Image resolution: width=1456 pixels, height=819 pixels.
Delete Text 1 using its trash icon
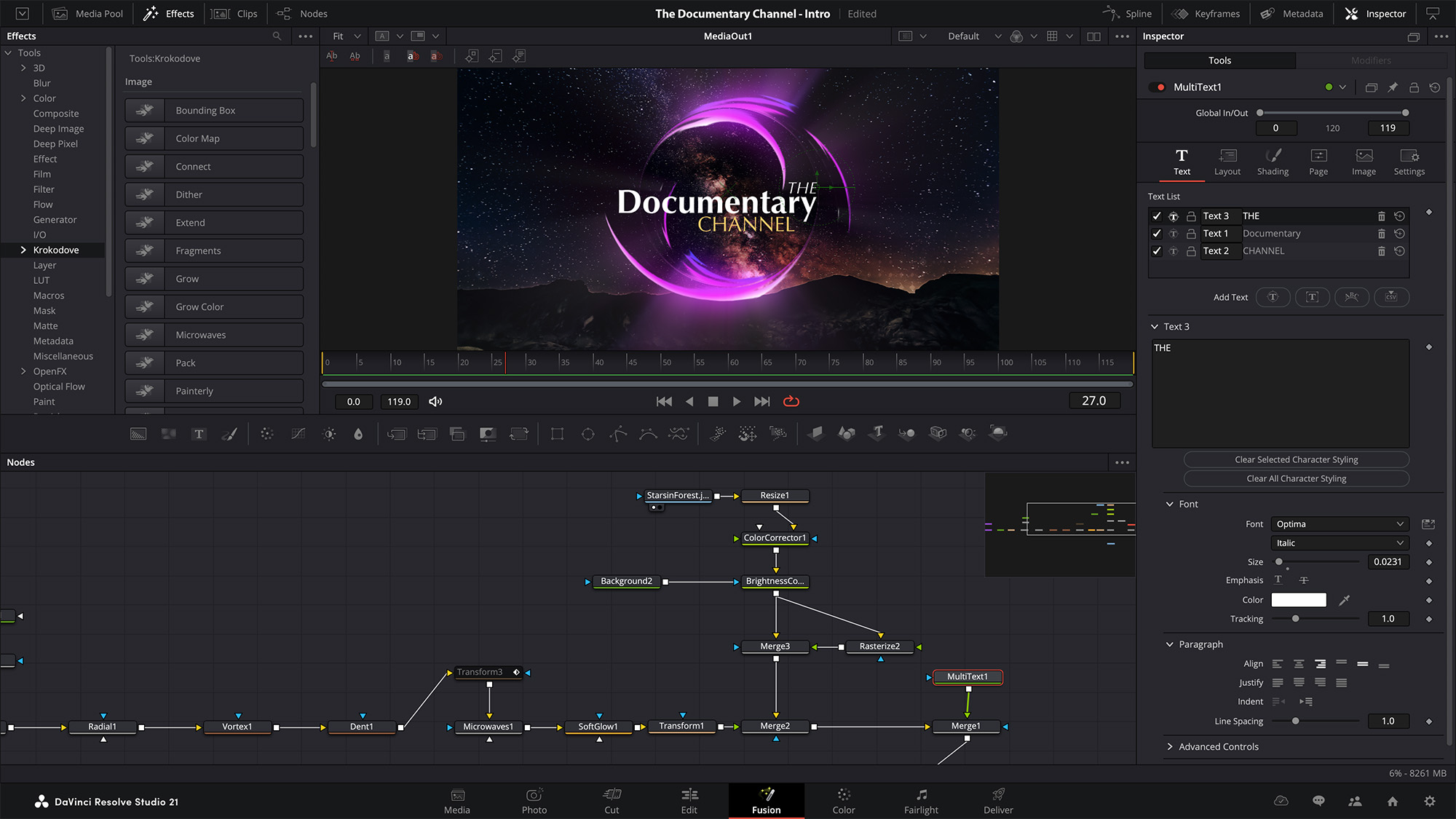click(1382, 233)
